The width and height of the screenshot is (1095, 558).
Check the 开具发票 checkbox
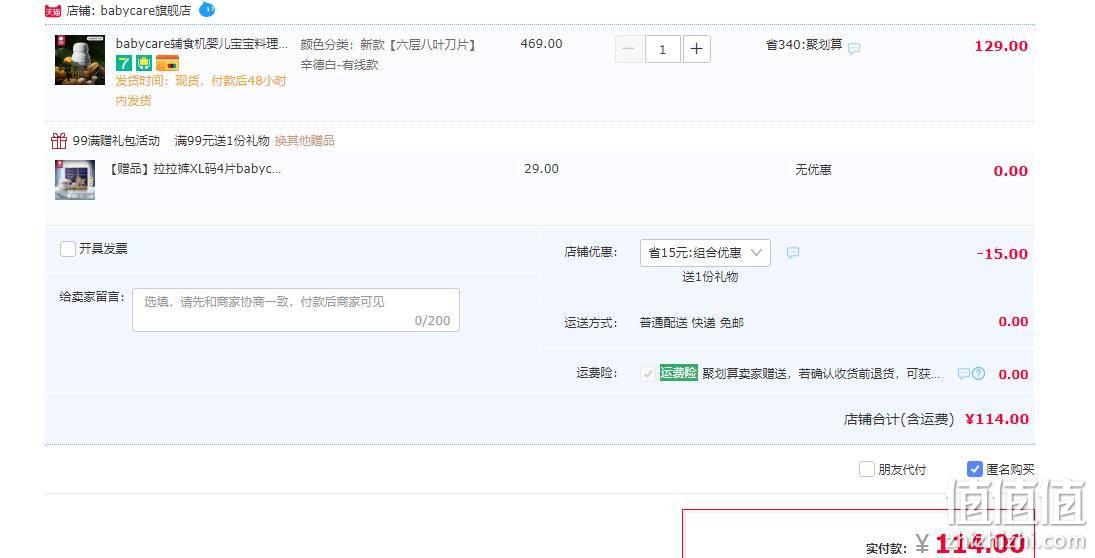tap(68, 249)
